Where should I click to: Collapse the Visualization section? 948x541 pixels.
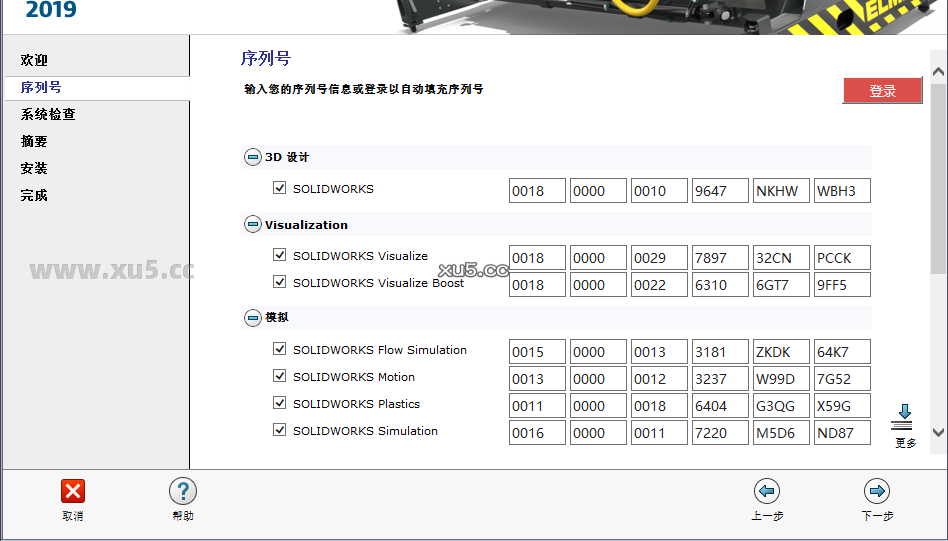[252, 225]
